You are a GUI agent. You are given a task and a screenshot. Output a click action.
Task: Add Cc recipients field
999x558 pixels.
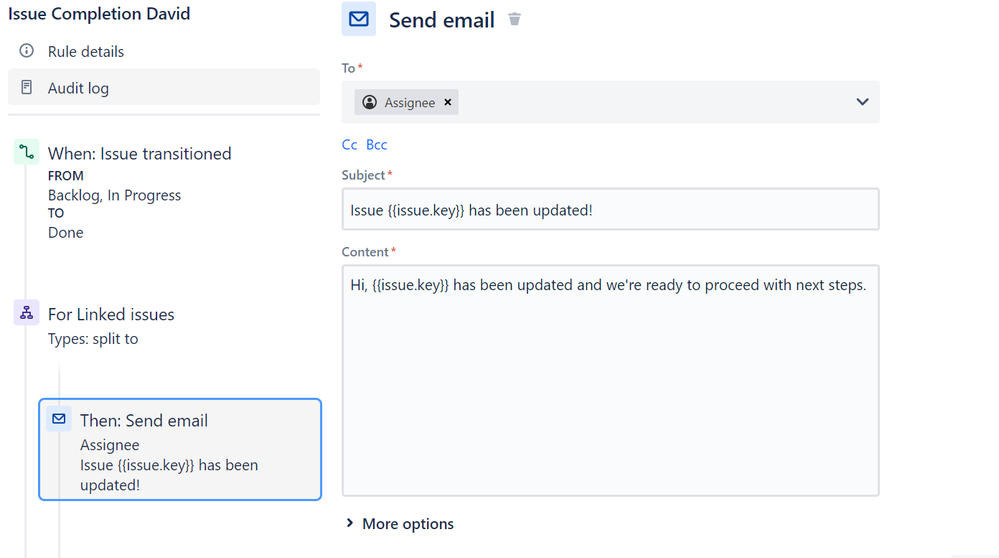pos(349,145)
